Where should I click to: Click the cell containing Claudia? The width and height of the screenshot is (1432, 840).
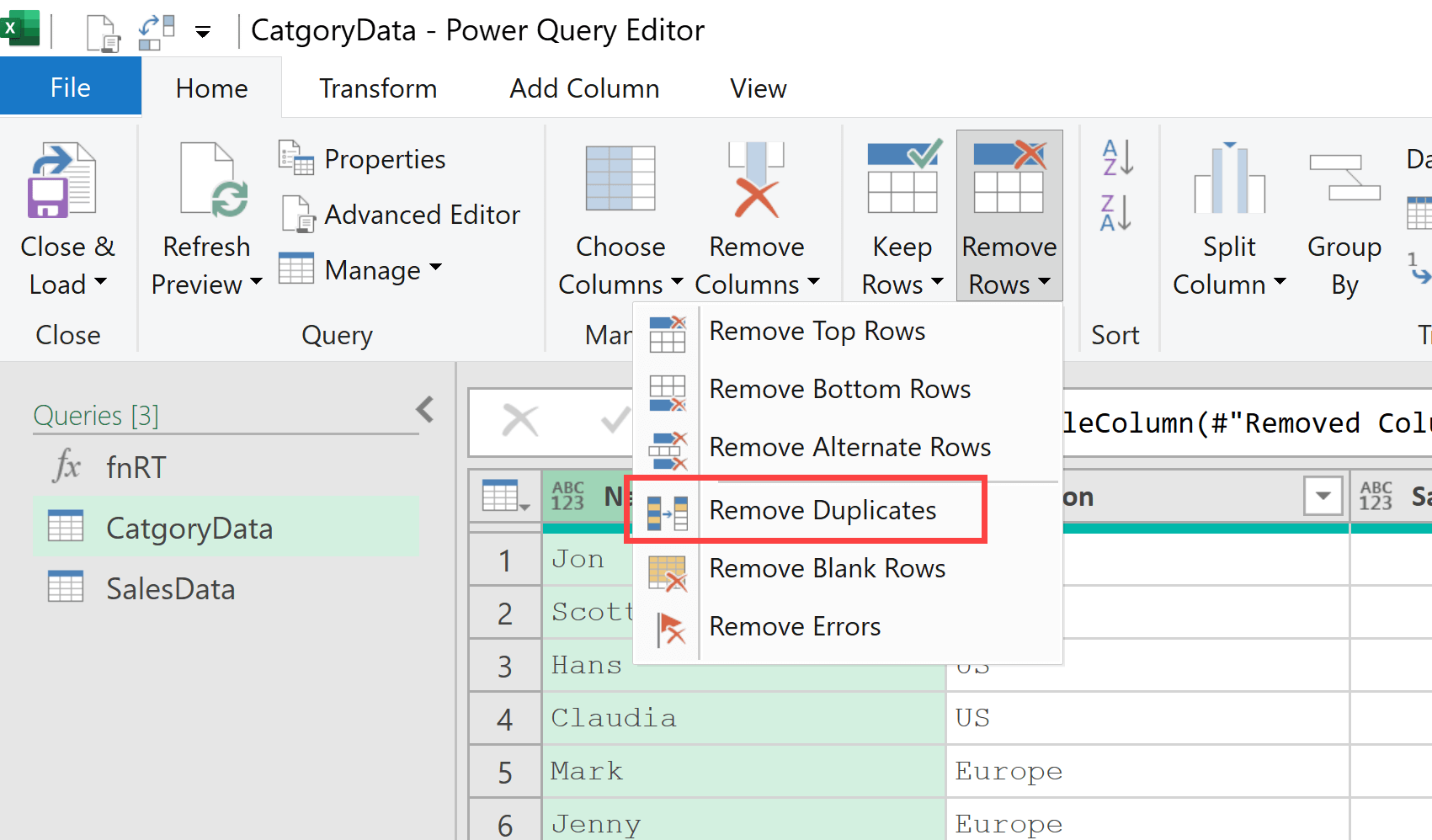click(x=743, y=718)
